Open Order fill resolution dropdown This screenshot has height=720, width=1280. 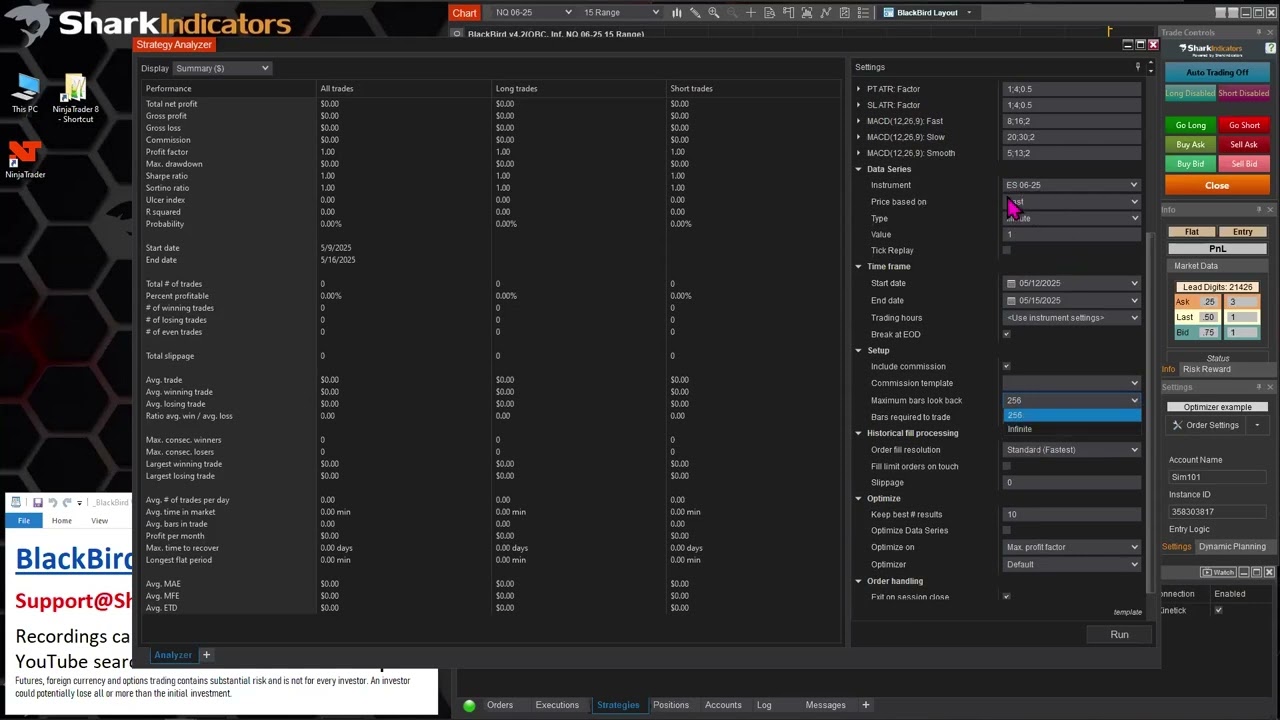pyautogui.click(x=1072, y=450)
